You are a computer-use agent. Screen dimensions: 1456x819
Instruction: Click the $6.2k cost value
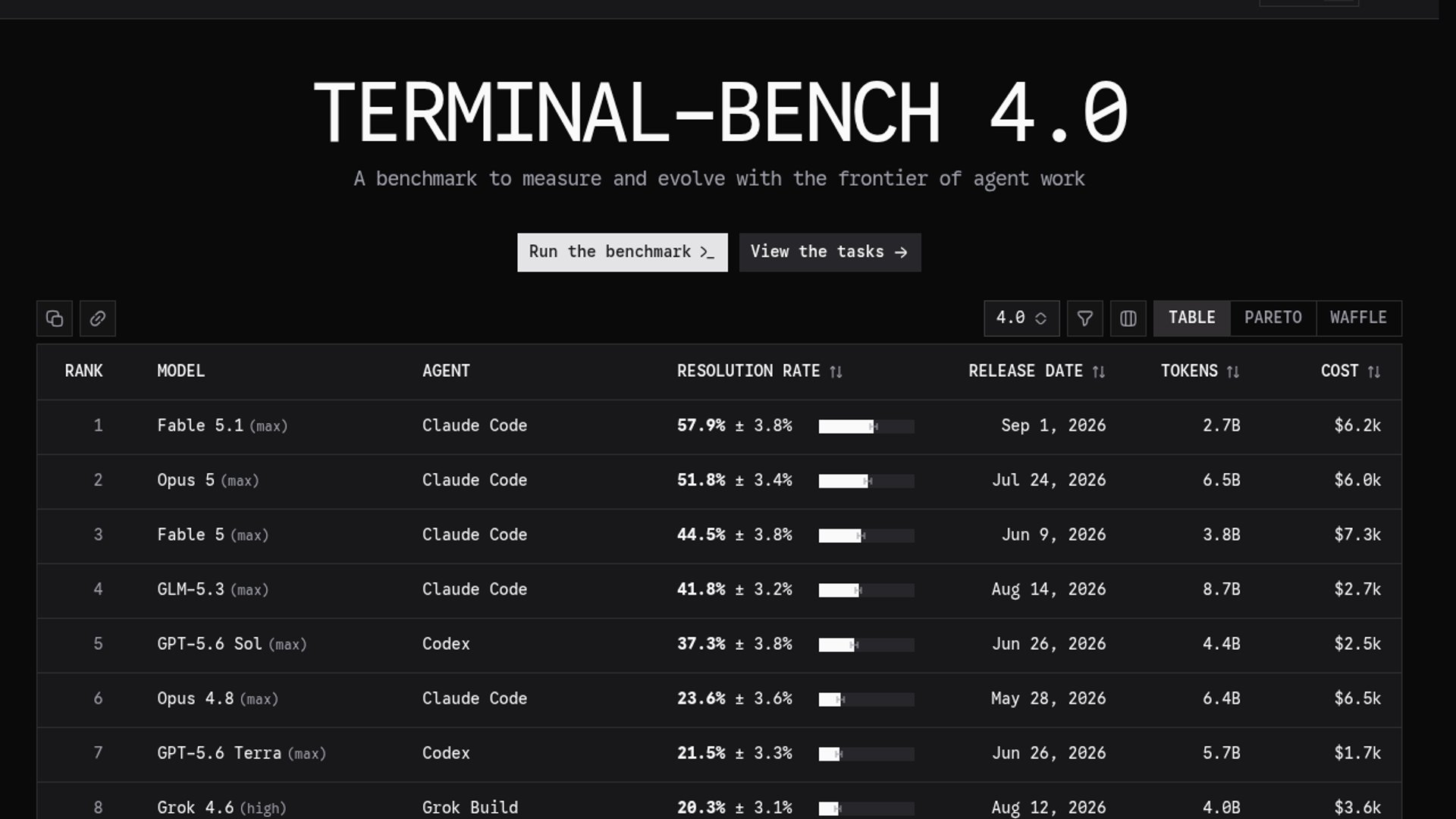tap(1357, 426)
